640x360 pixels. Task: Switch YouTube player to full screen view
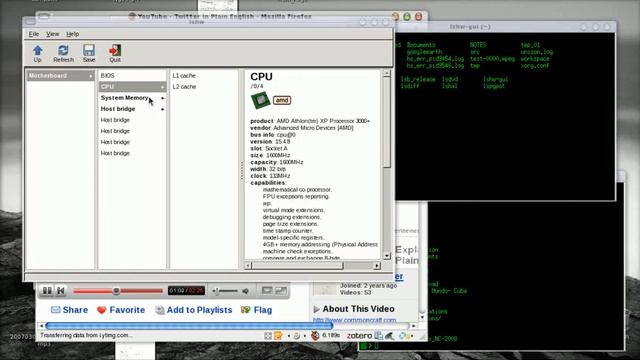tap(281, 290)
